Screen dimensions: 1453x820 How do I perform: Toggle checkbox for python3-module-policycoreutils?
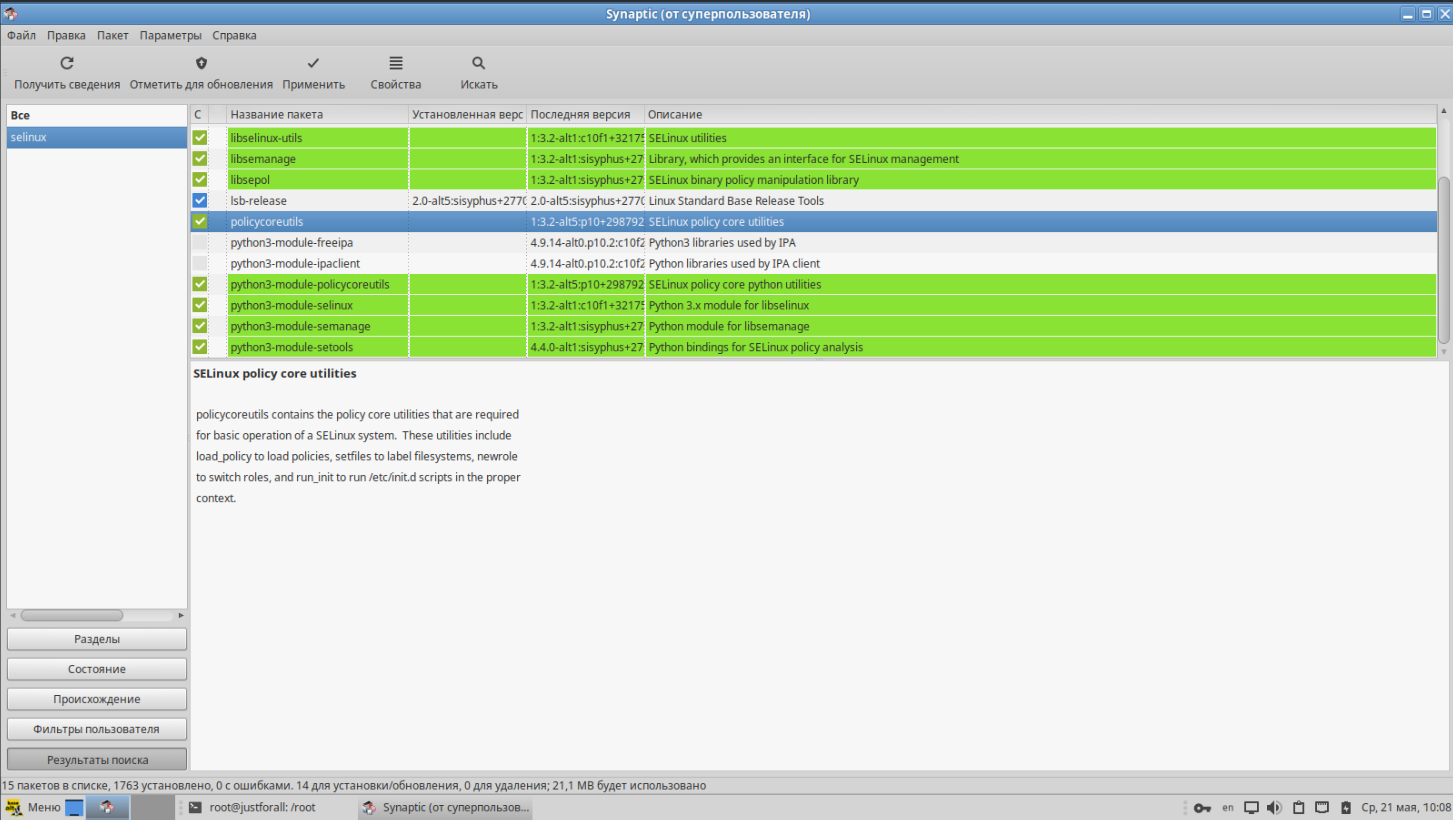tap(200, 285)
